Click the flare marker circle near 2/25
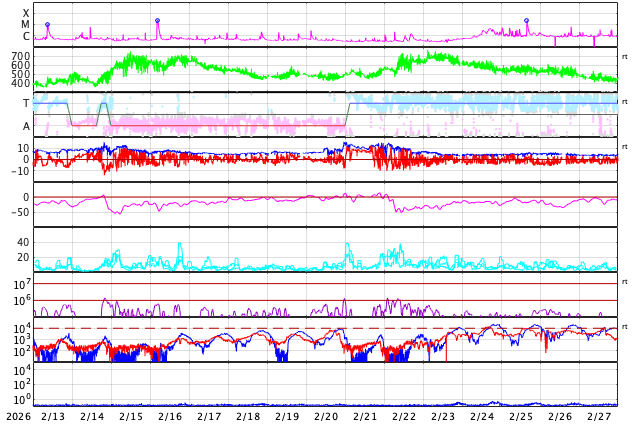This screenshot has width=634, height=424. pyautogui.click(x=526, y=20)
